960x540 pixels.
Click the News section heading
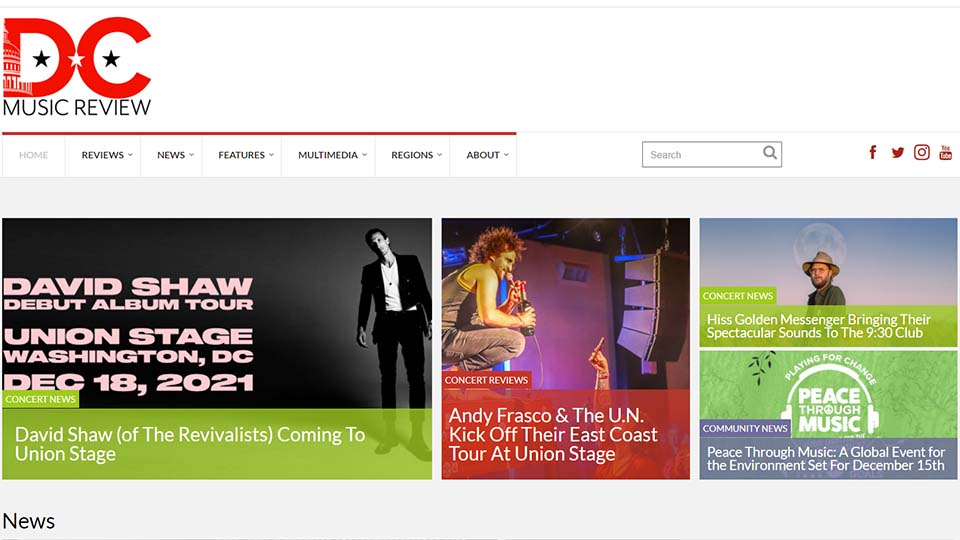tap(29, 521)
